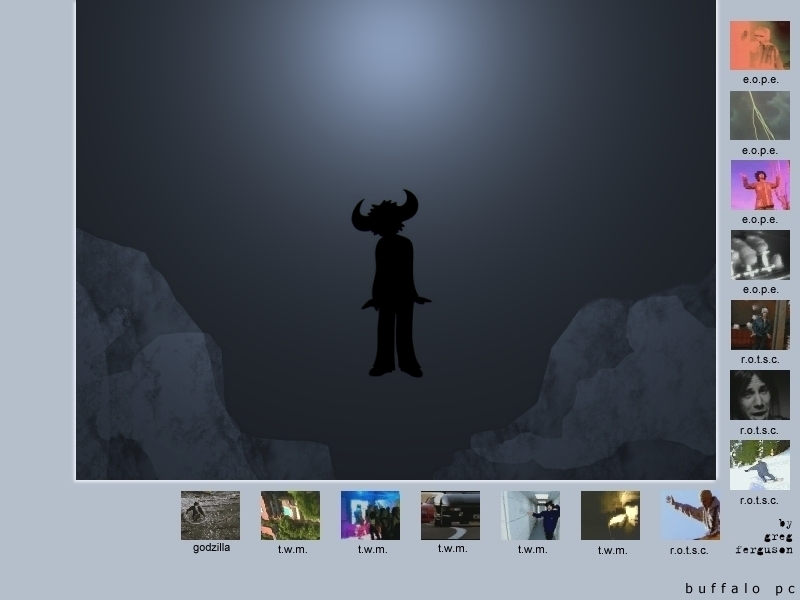800x600 pixels.
Task: Click the t.w.m. caption under the dark yellow thumbnail
Action: [612, 551]
